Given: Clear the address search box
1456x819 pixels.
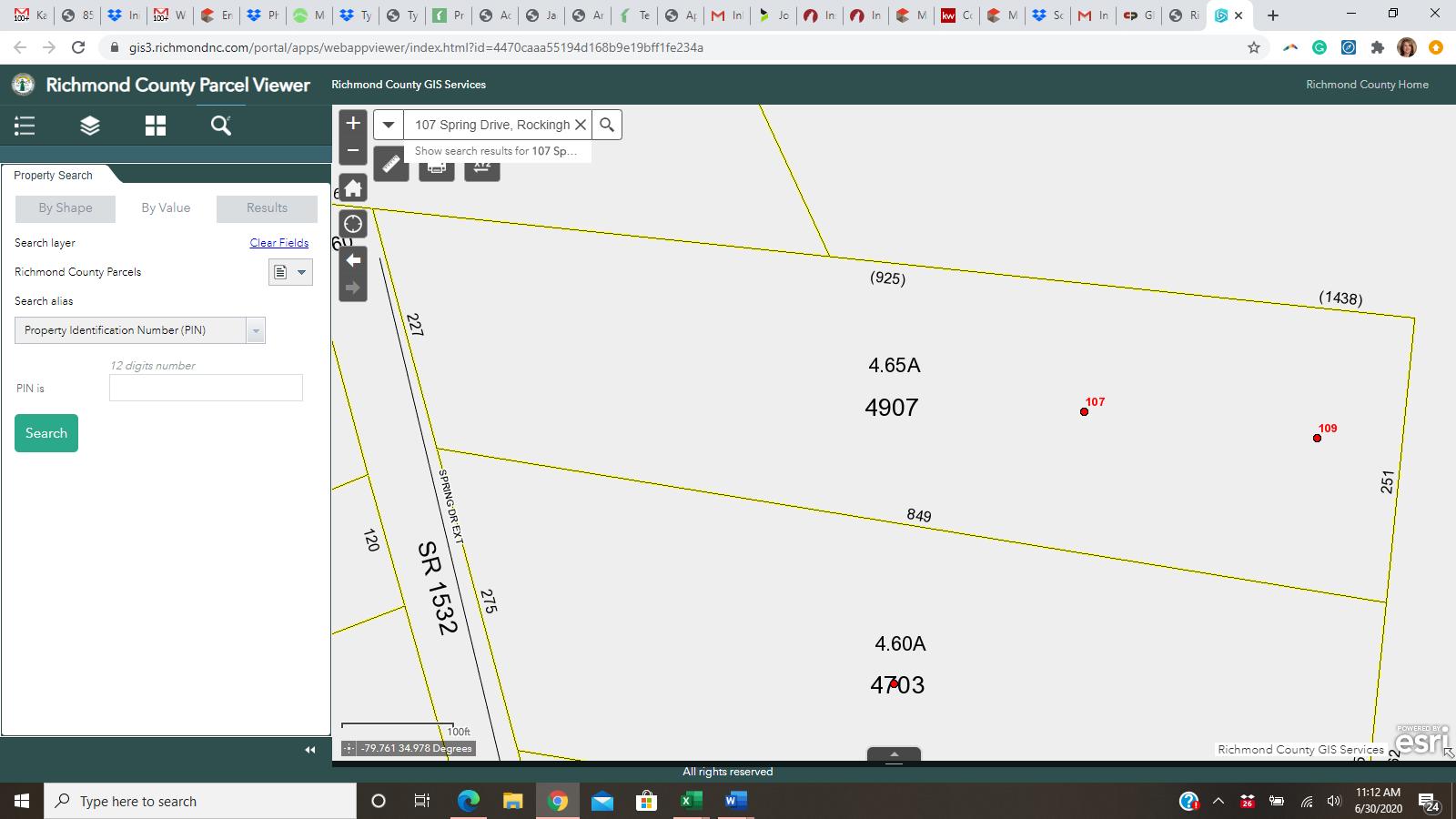Looking at the screenshot, I should click(x=581, y=125).
